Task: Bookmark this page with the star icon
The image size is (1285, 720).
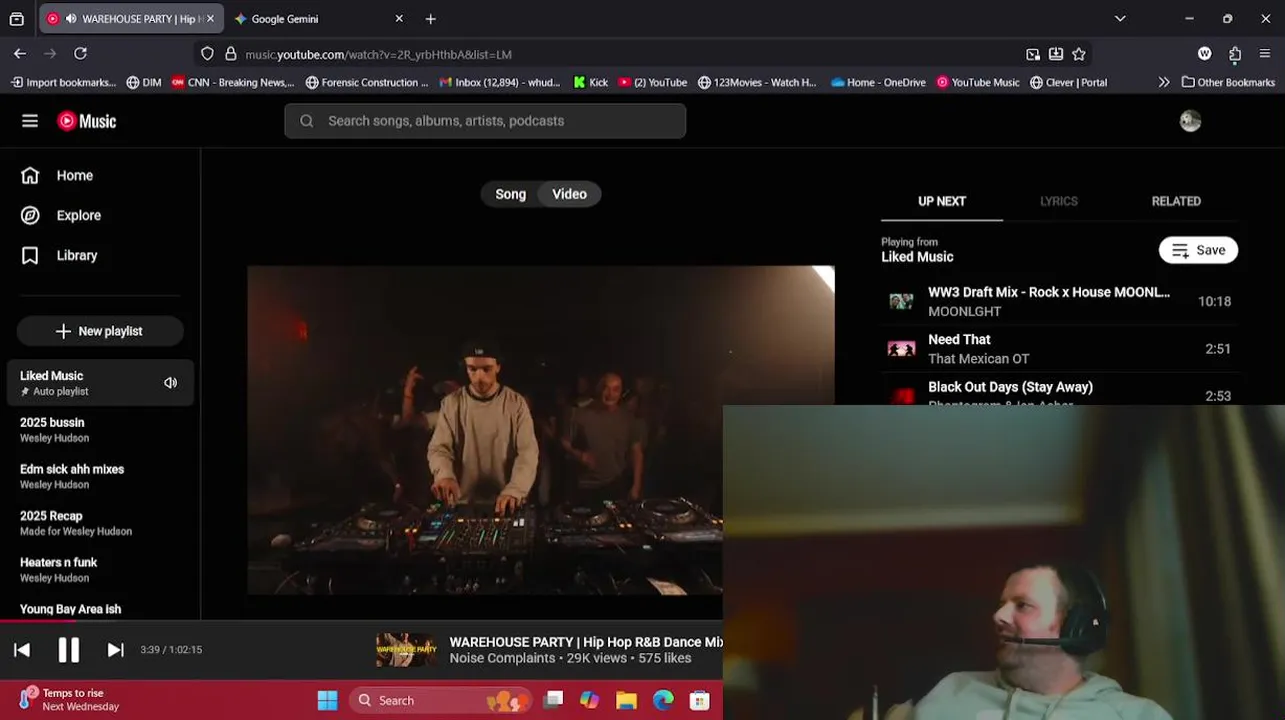Action: tap(1079, 54)
